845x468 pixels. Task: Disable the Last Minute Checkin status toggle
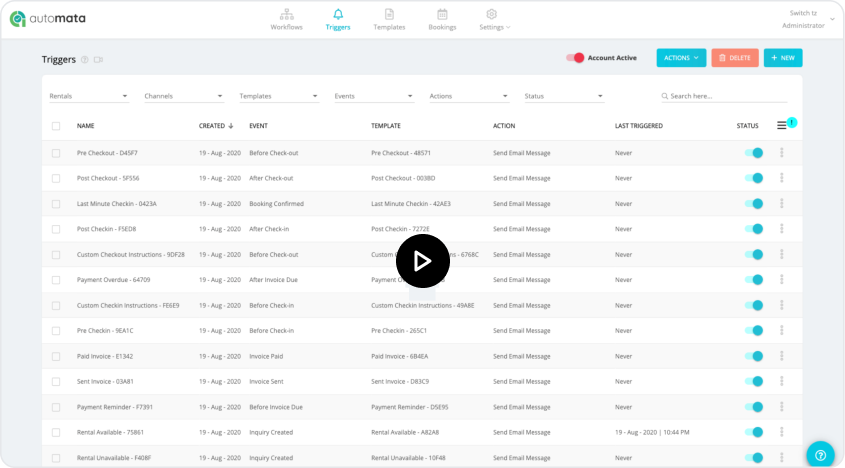click(753, 204)
